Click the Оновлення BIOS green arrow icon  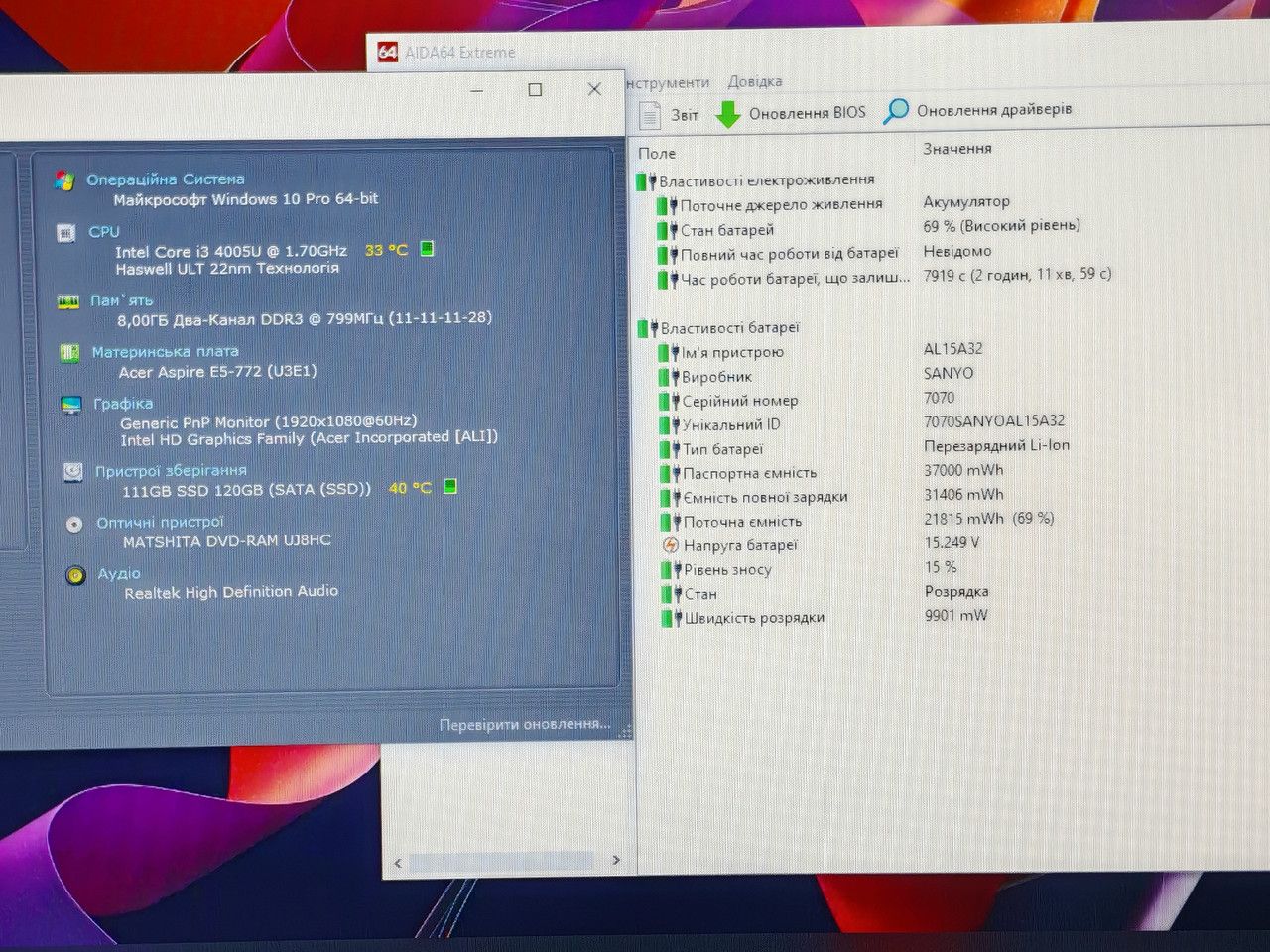point(727,114)
